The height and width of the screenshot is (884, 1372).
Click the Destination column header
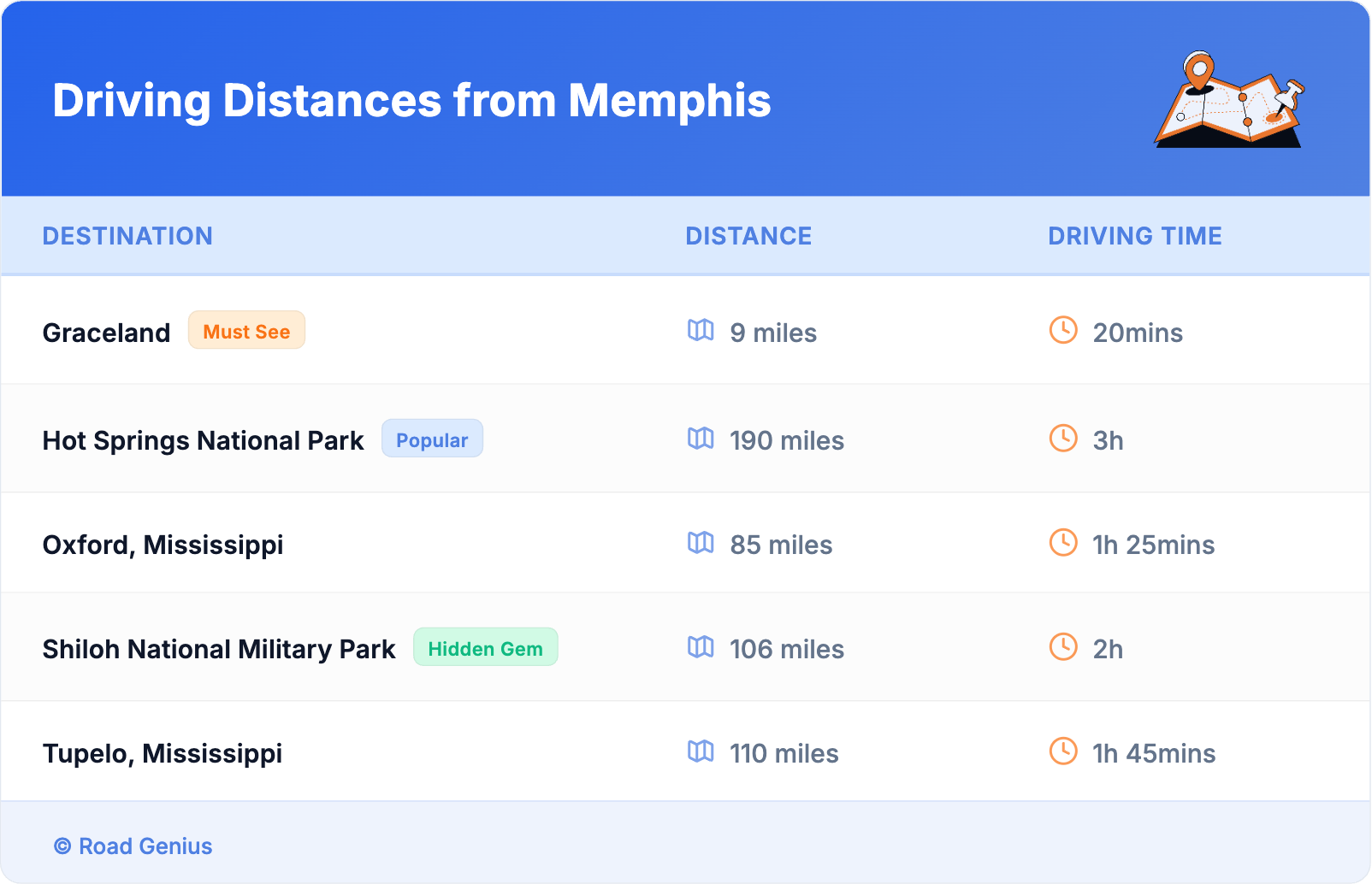pos(127,236)
